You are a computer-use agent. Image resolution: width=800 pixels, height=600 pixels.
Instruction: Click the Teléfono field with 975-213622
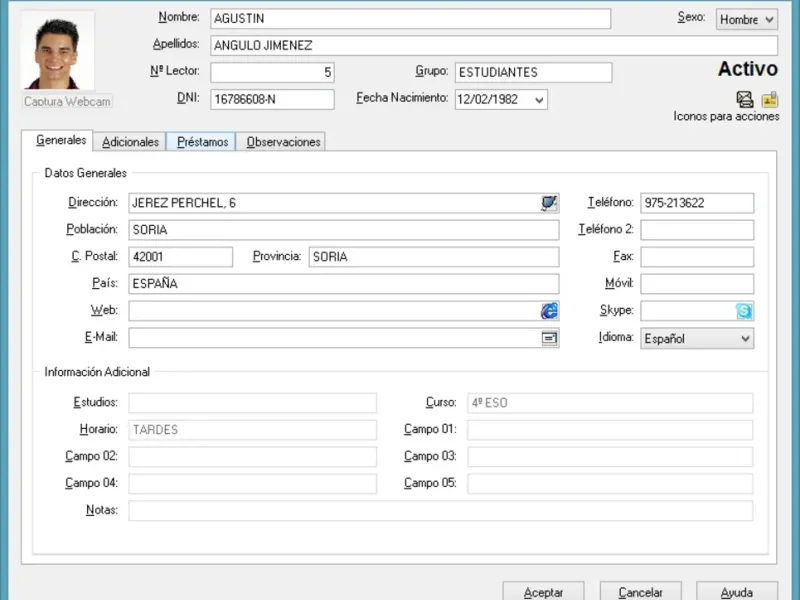coord(697,203)
